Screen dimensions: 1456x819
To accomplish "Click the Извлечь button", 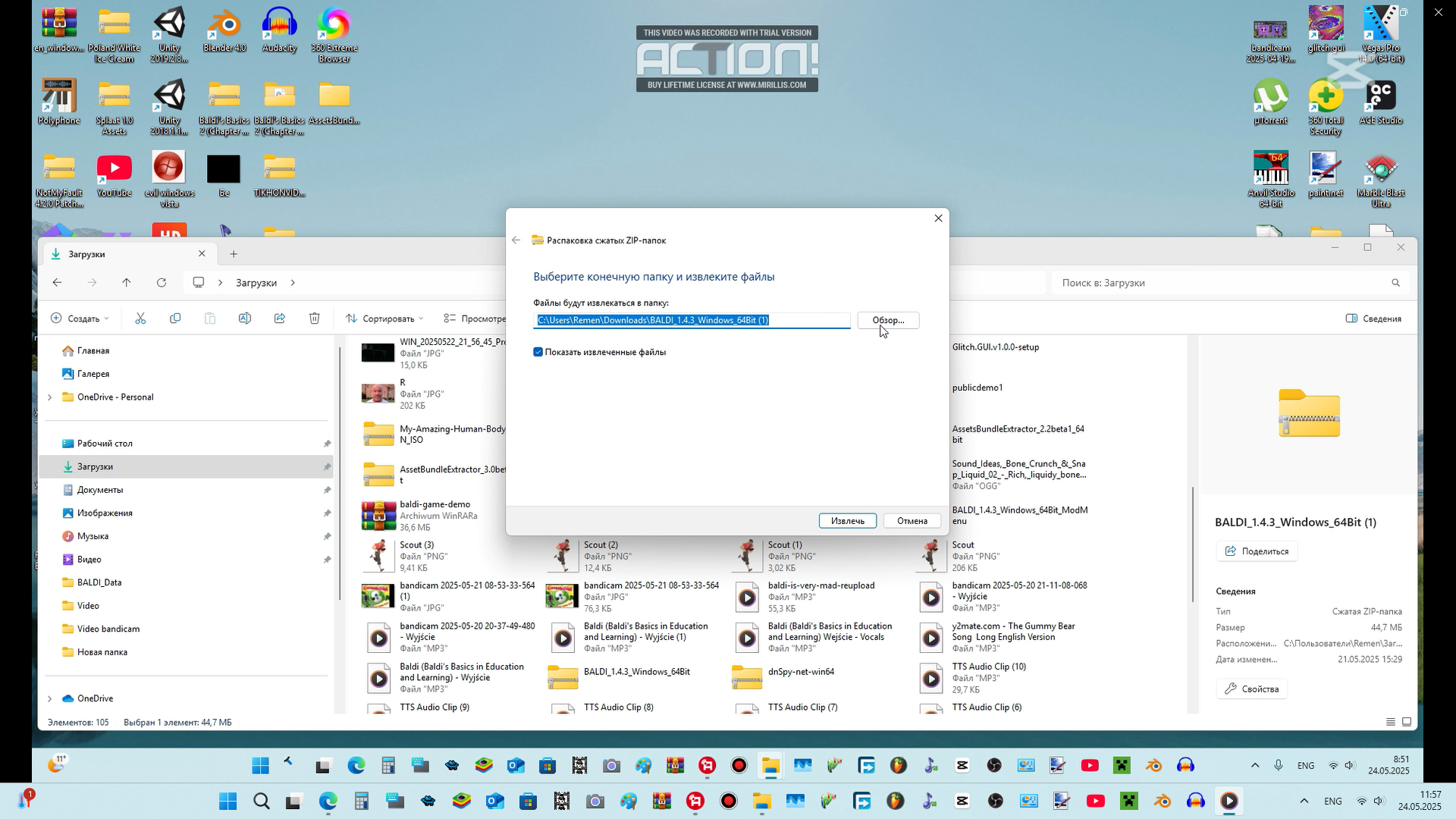I will (847, 521).
